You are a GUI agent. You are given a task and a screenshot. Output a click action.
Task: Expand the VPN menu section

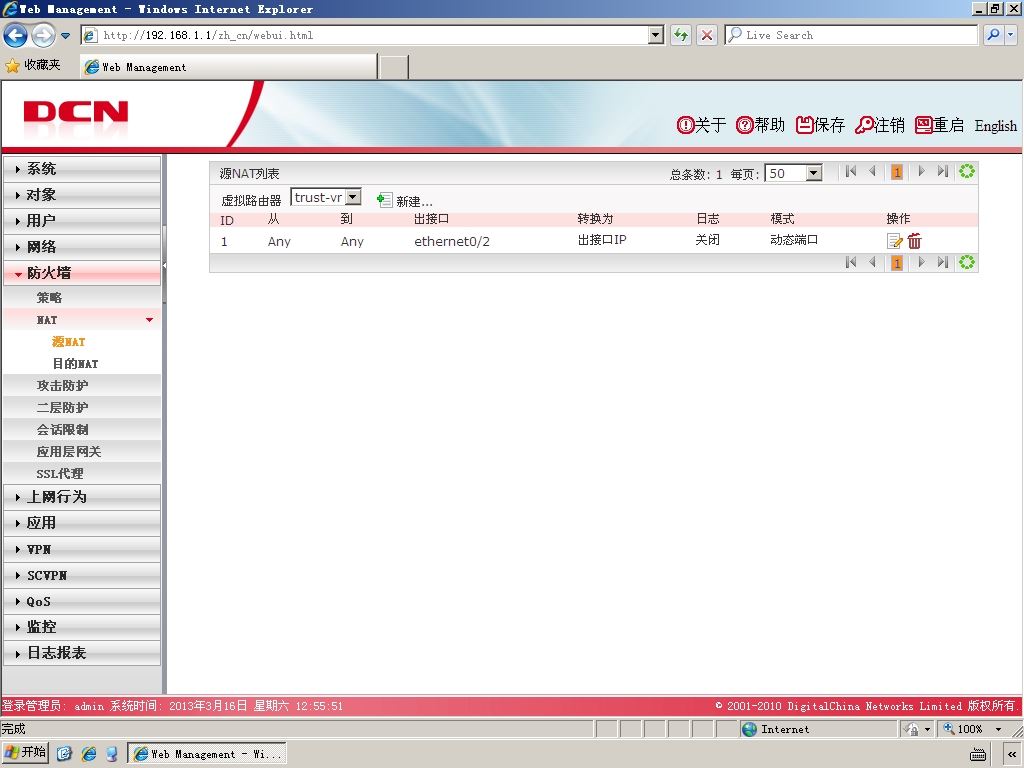click(82, 549)
